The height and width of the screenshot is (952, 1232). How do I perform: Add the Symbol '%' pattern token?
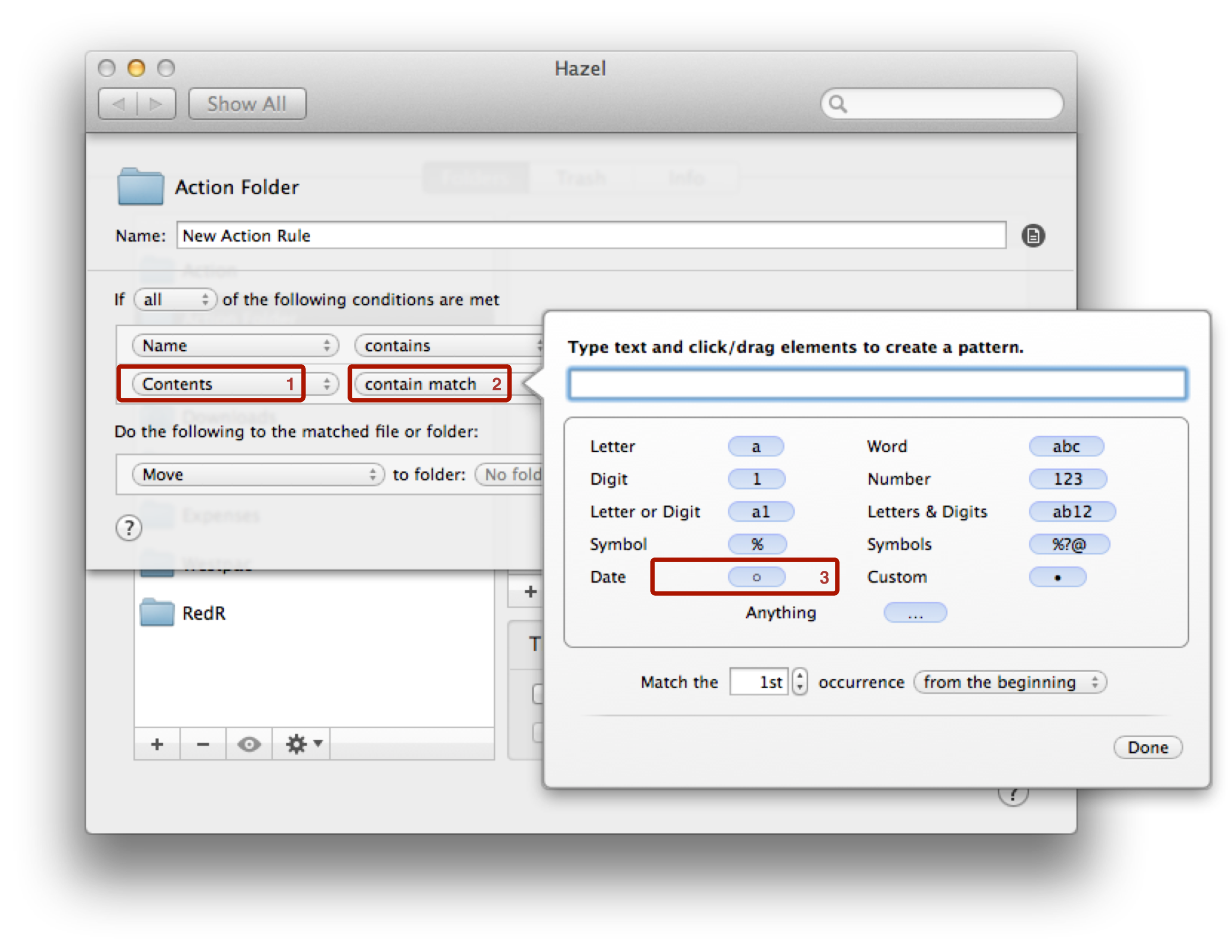756,545
